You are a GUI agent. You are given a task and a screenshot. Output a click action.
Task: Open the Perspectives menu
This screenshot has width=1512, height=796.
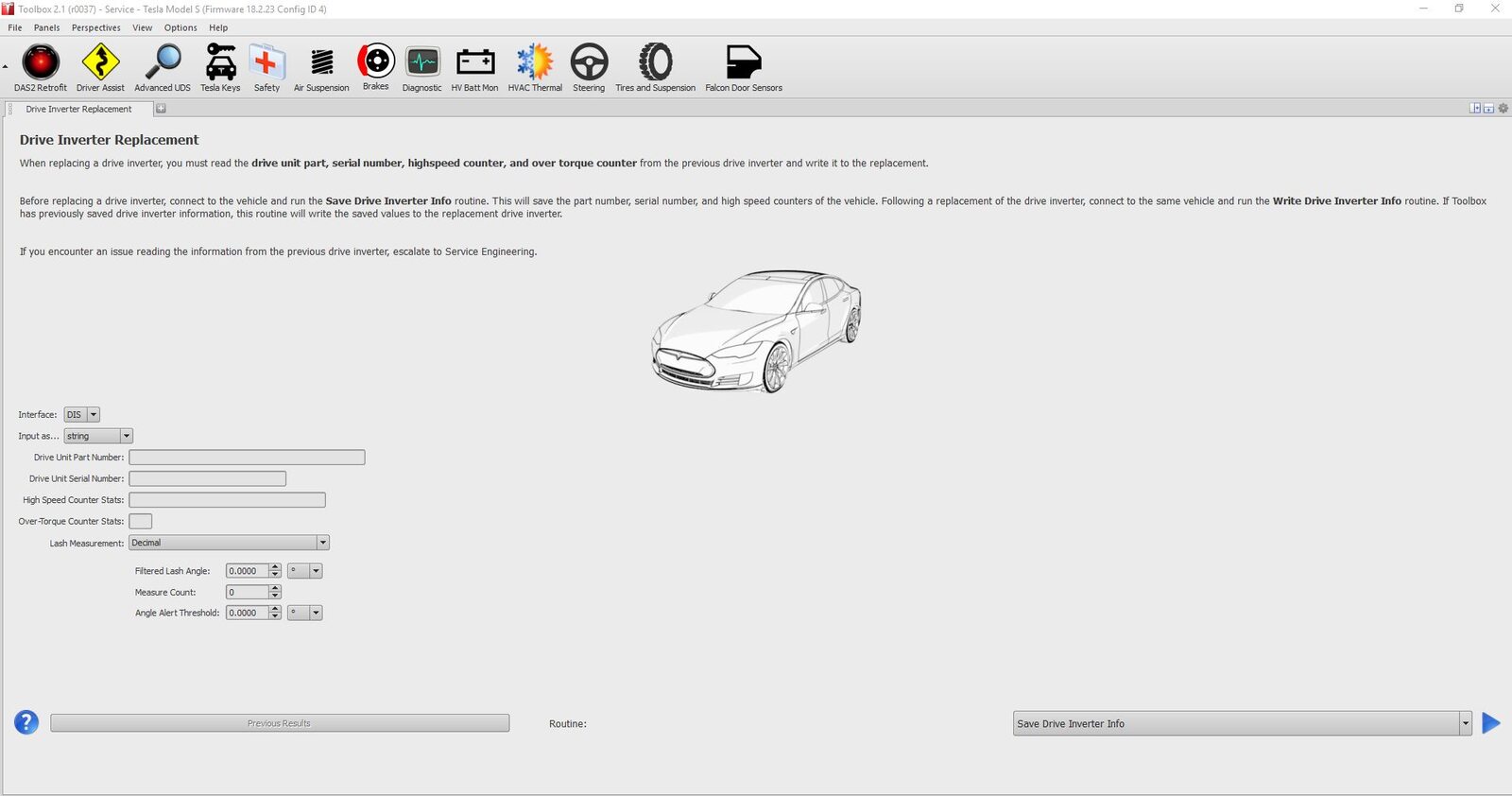point(95,27)
